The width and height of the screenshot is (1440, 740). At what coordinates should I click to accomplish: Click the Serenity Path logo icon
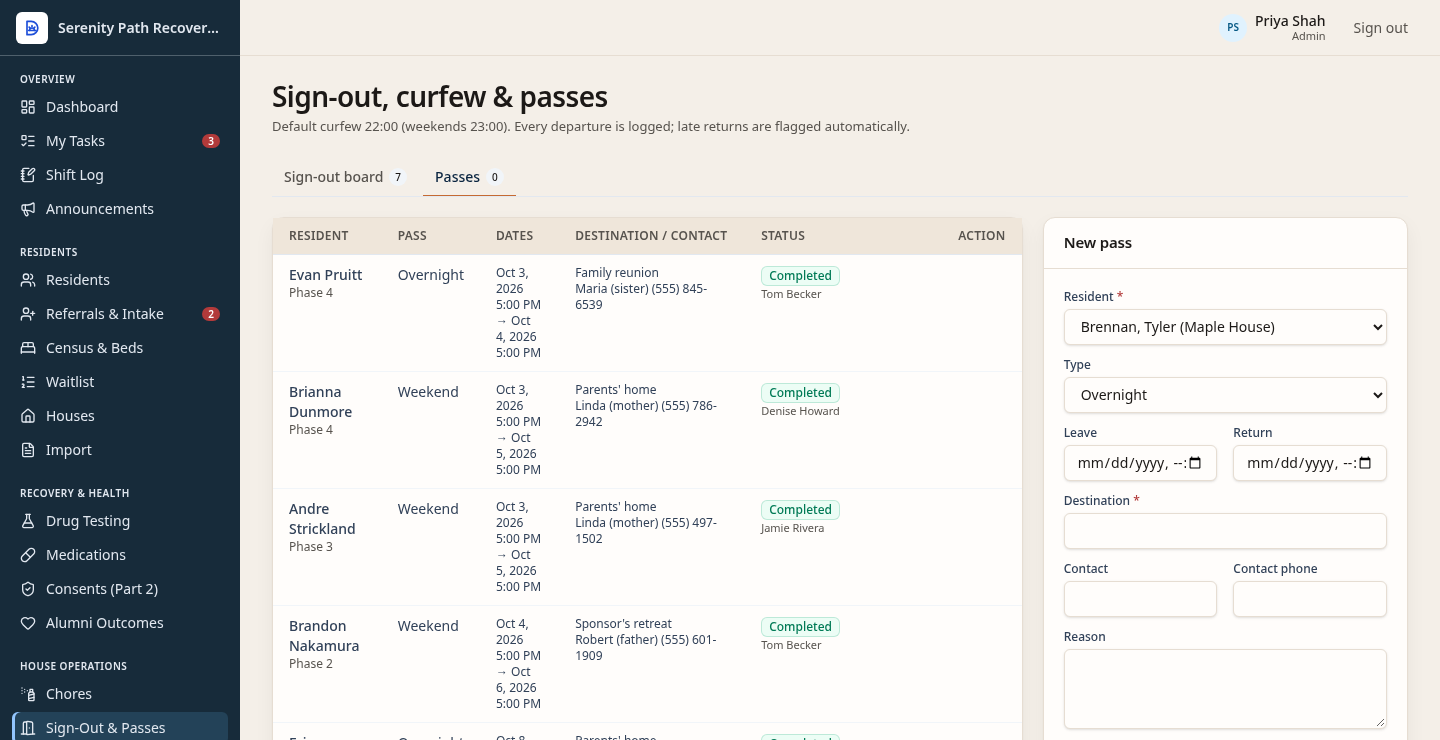tap(32, 28)
